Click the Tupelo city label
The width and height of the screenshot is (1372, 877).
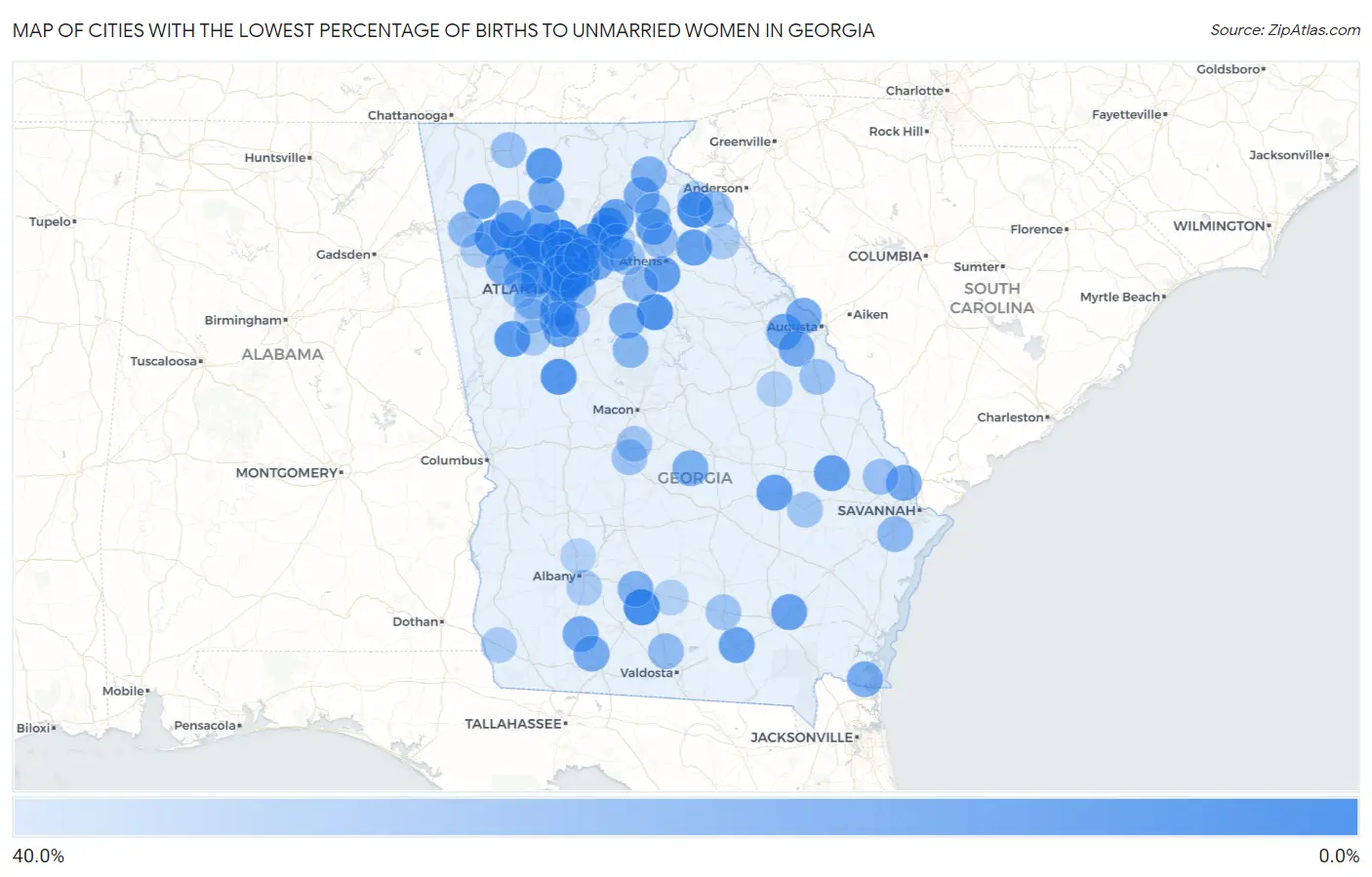click(50, 221)
